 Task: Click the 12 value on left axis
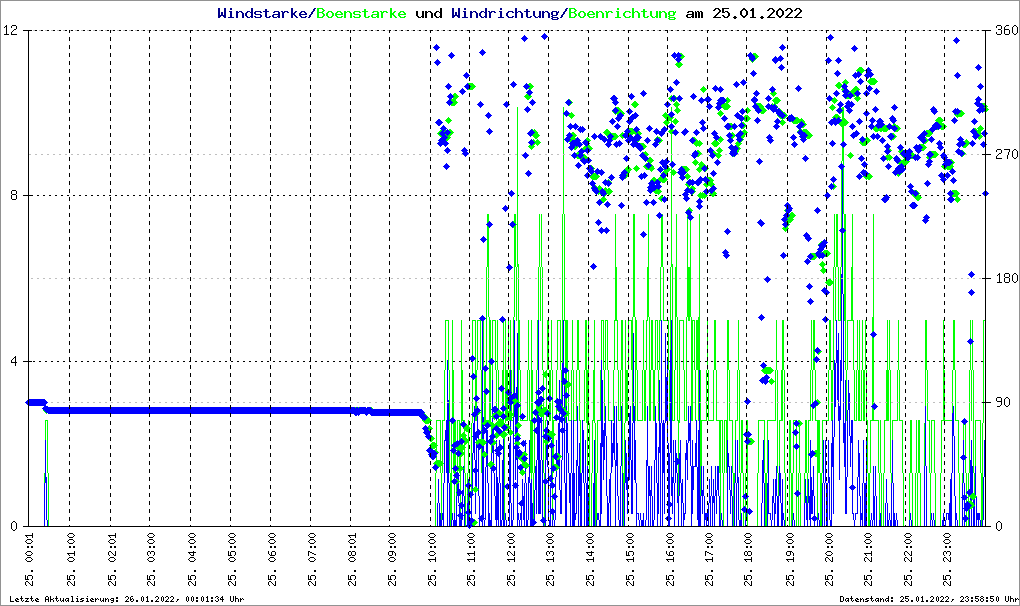14,31
